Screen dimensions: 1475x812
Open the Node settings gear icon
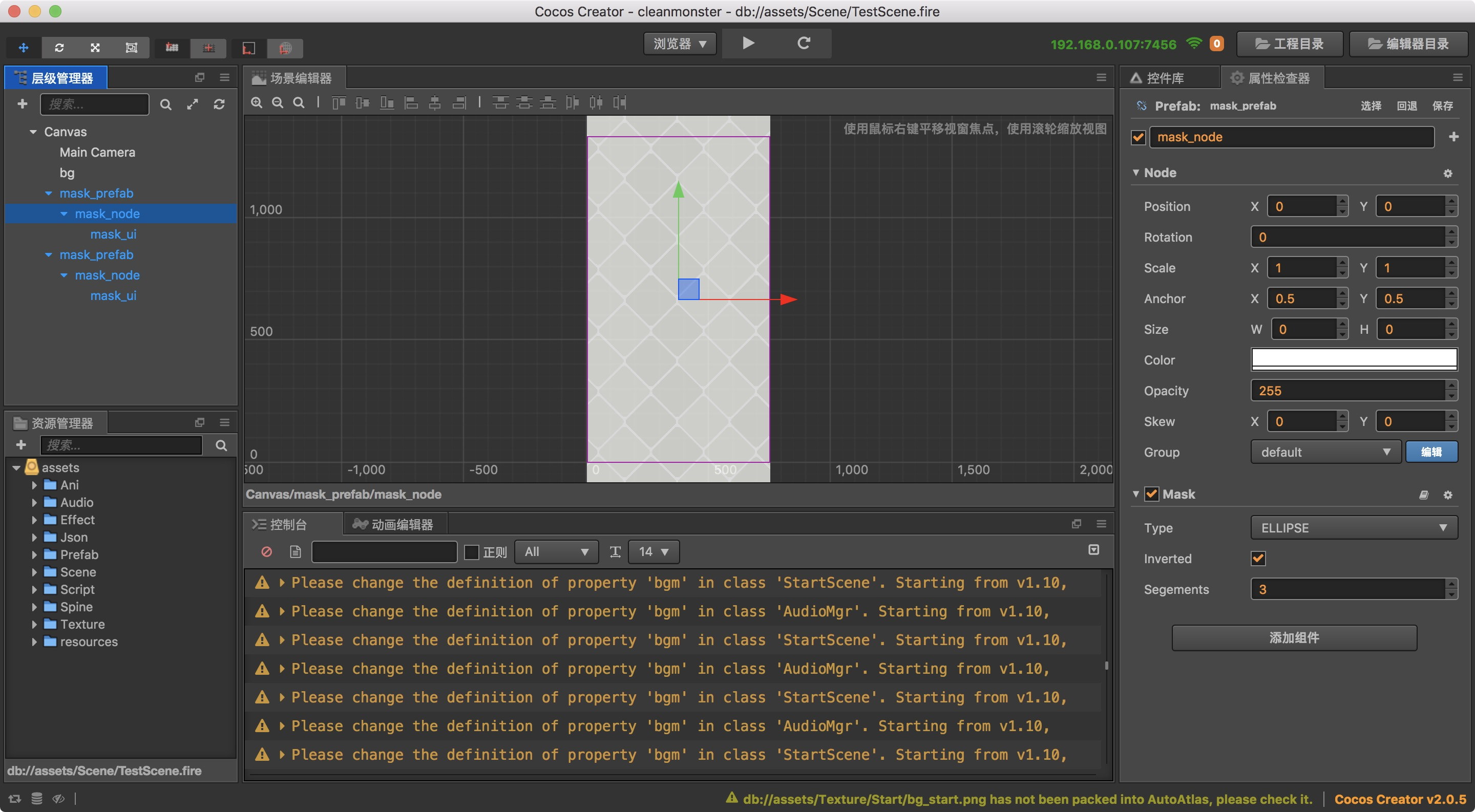tap(1447, 174)
